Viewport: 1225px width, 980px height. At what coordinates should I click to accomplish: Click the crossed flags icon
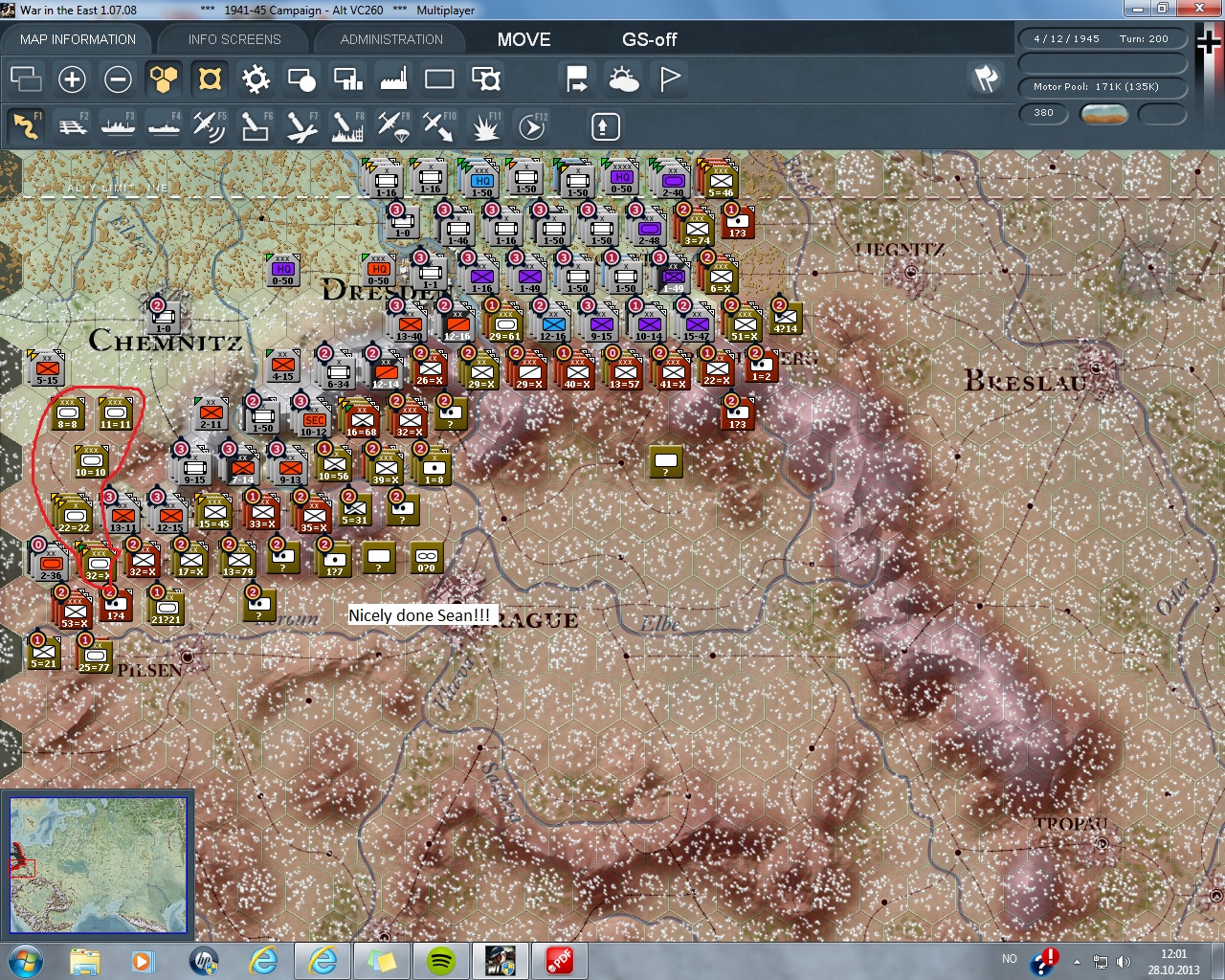coord(986,78)
